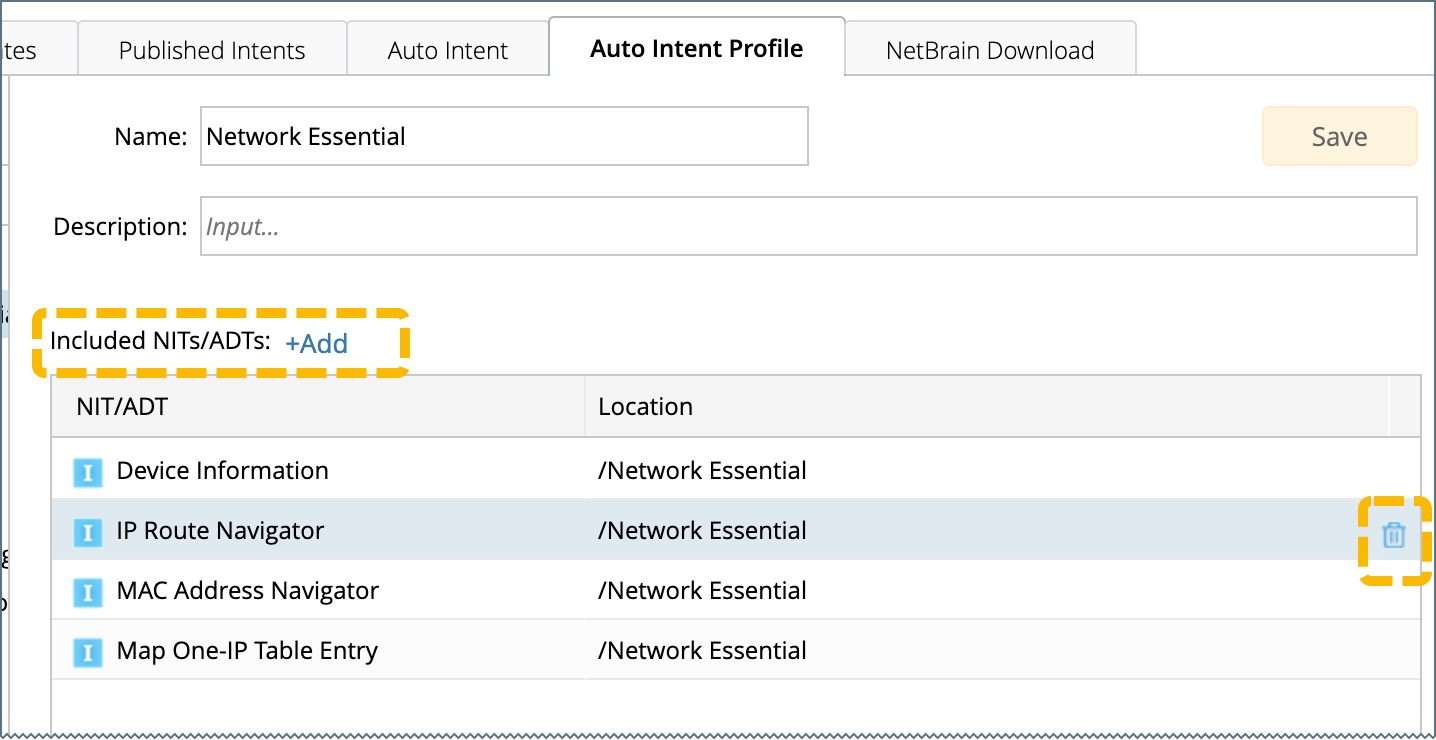
Task: Click into the Description input field
Action: [x=808, y=227]
